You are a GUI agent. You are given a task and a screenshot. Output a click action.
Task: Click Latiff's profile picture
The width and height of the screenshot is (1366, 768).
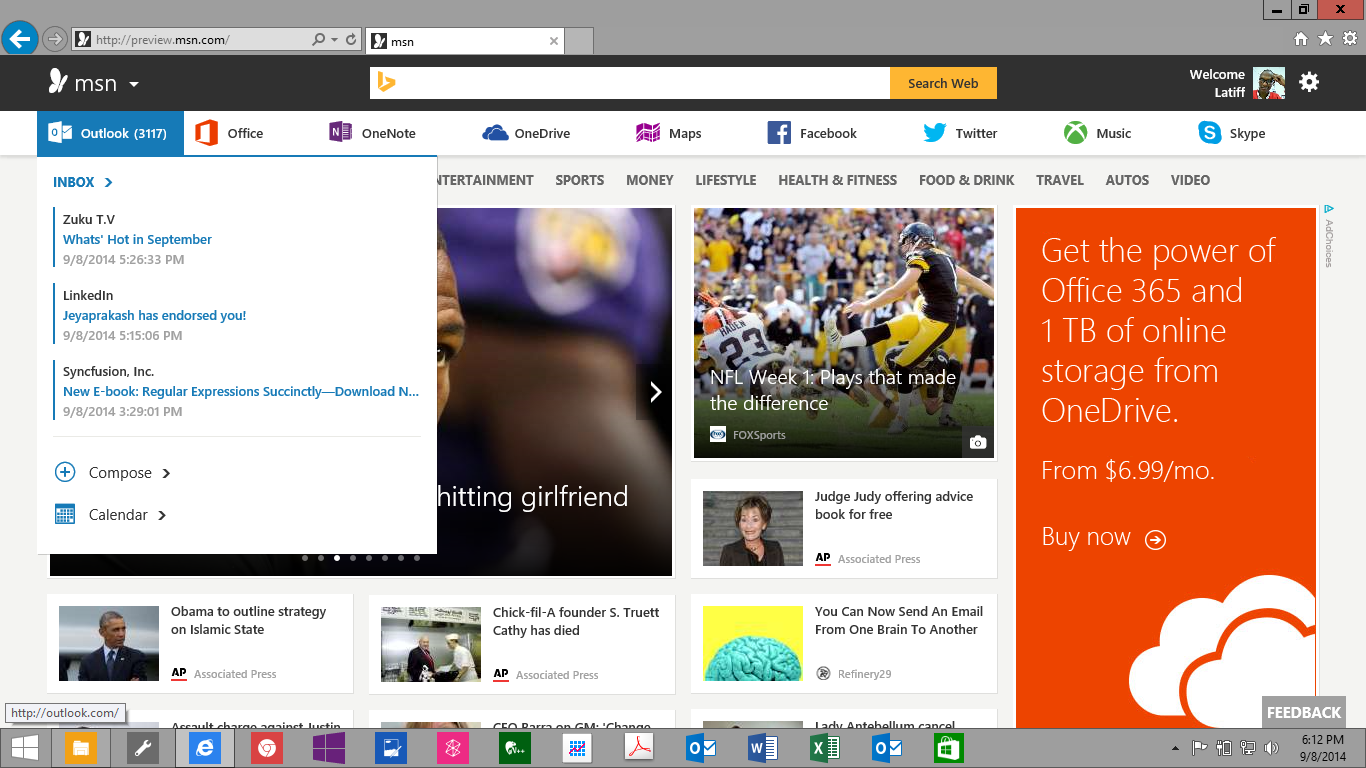click(x=1269, y=84)
